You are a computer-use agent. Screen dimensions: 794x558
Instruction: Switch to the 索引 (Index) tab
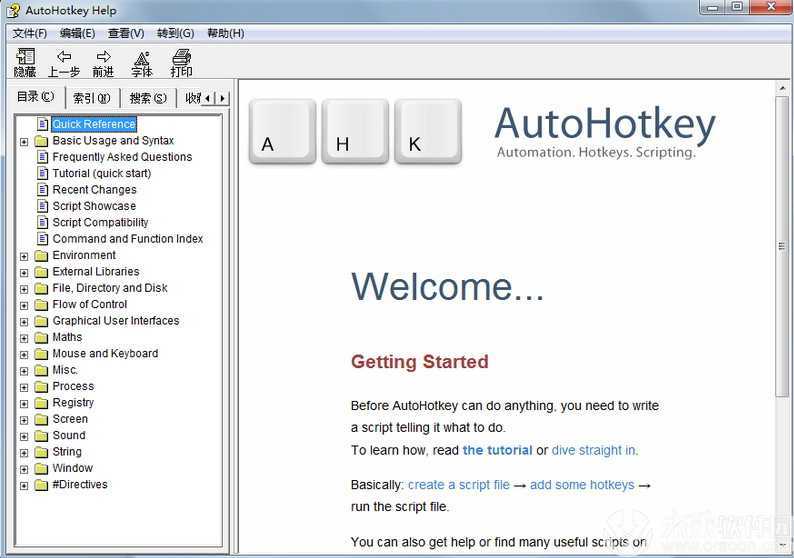[x=92, y=98]
